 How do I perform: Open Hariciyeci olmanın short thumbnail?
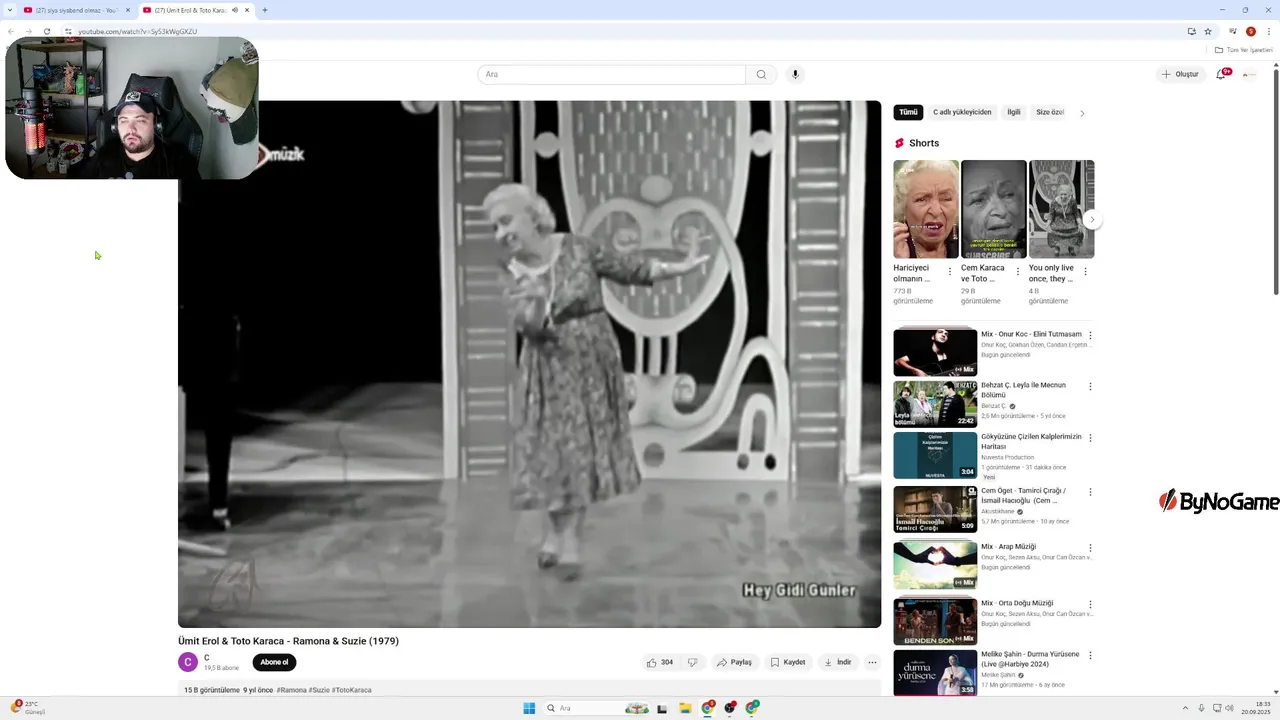(926, 209)
